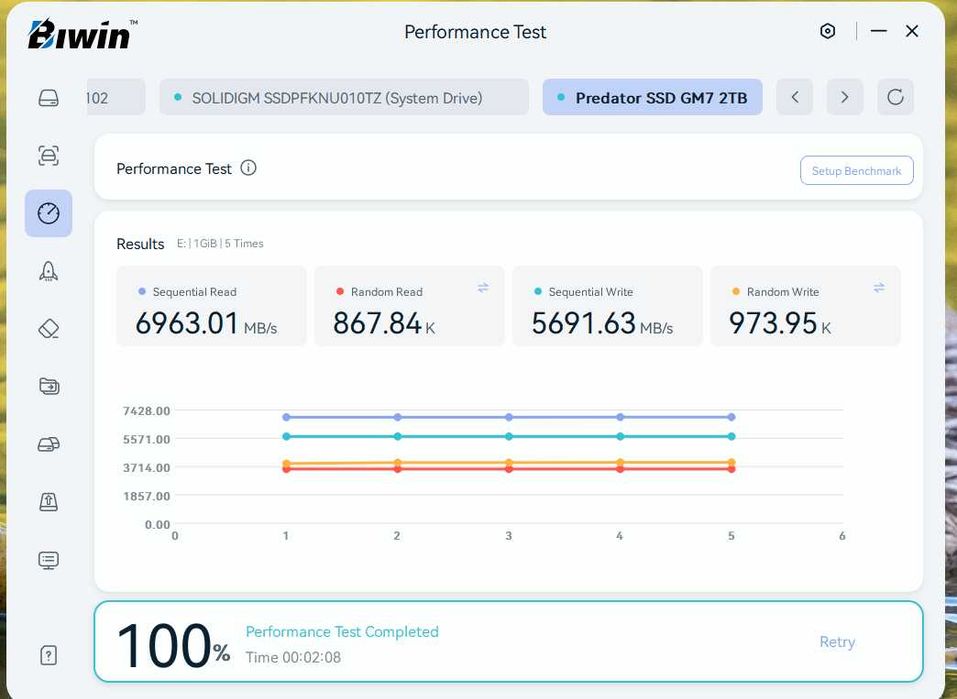Select the Performance Test speedometer icon

coord(48,213)
